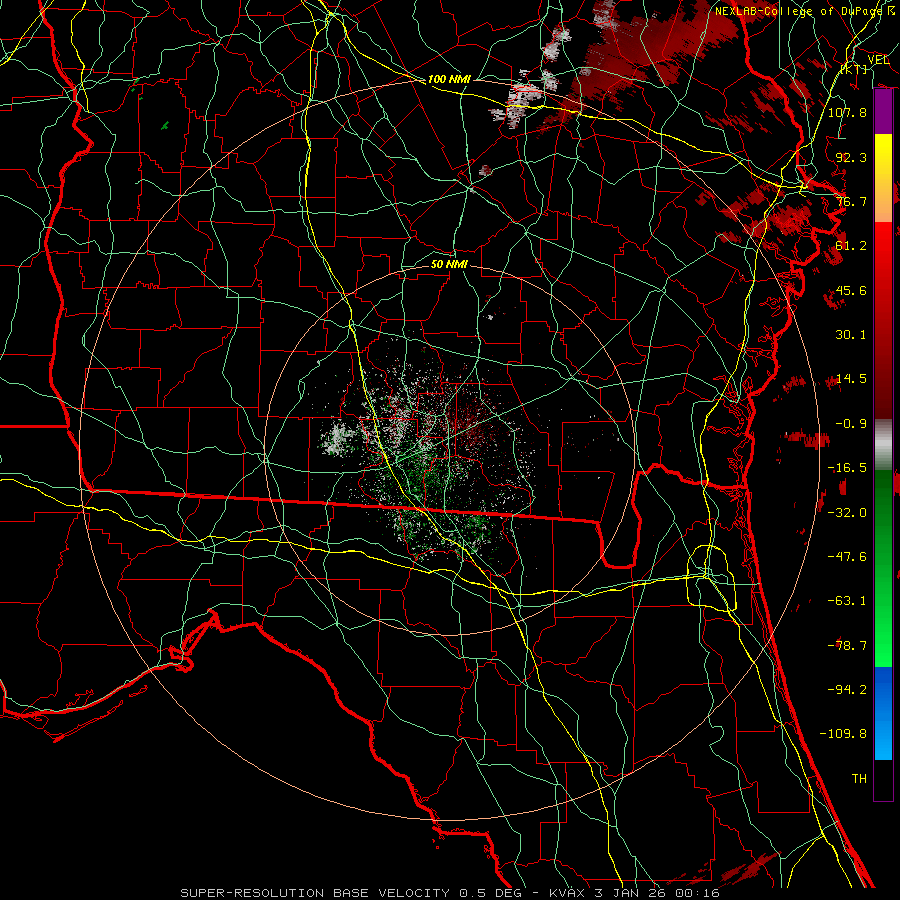
Task: Click the -0.9 scale value
Action: [851, 424]
